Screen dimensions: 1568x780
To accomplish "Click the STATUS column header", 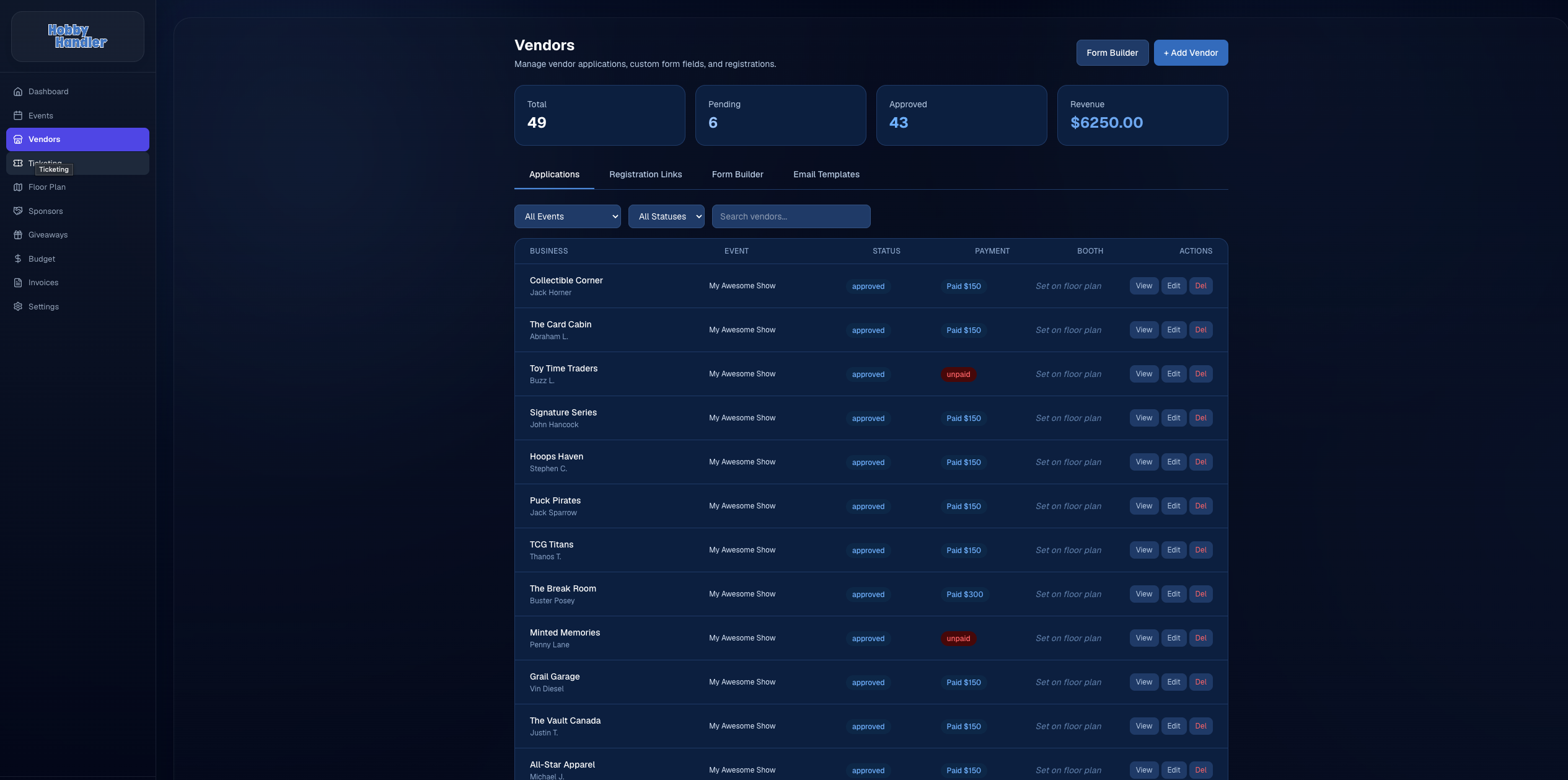I will [886, 251].
